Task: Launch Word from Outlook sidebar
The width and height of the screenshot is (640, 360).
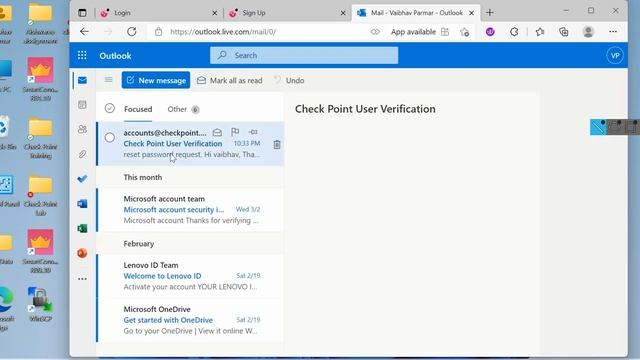Action: [x=82, y=203]
